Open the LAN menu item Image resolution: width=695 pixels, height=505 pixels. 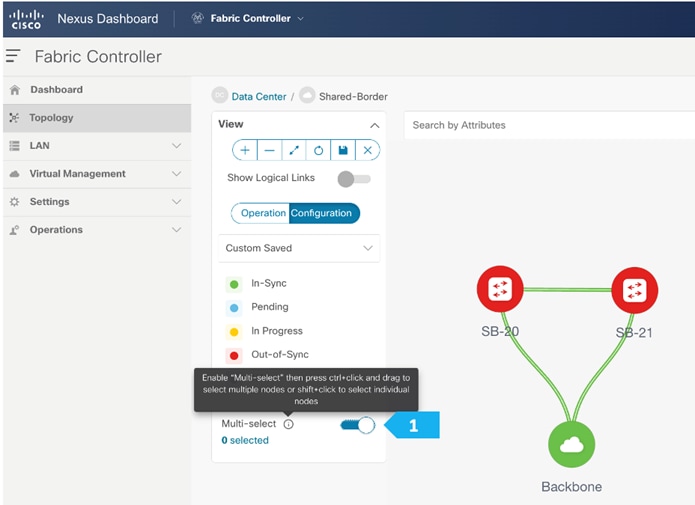coord(97,146)
